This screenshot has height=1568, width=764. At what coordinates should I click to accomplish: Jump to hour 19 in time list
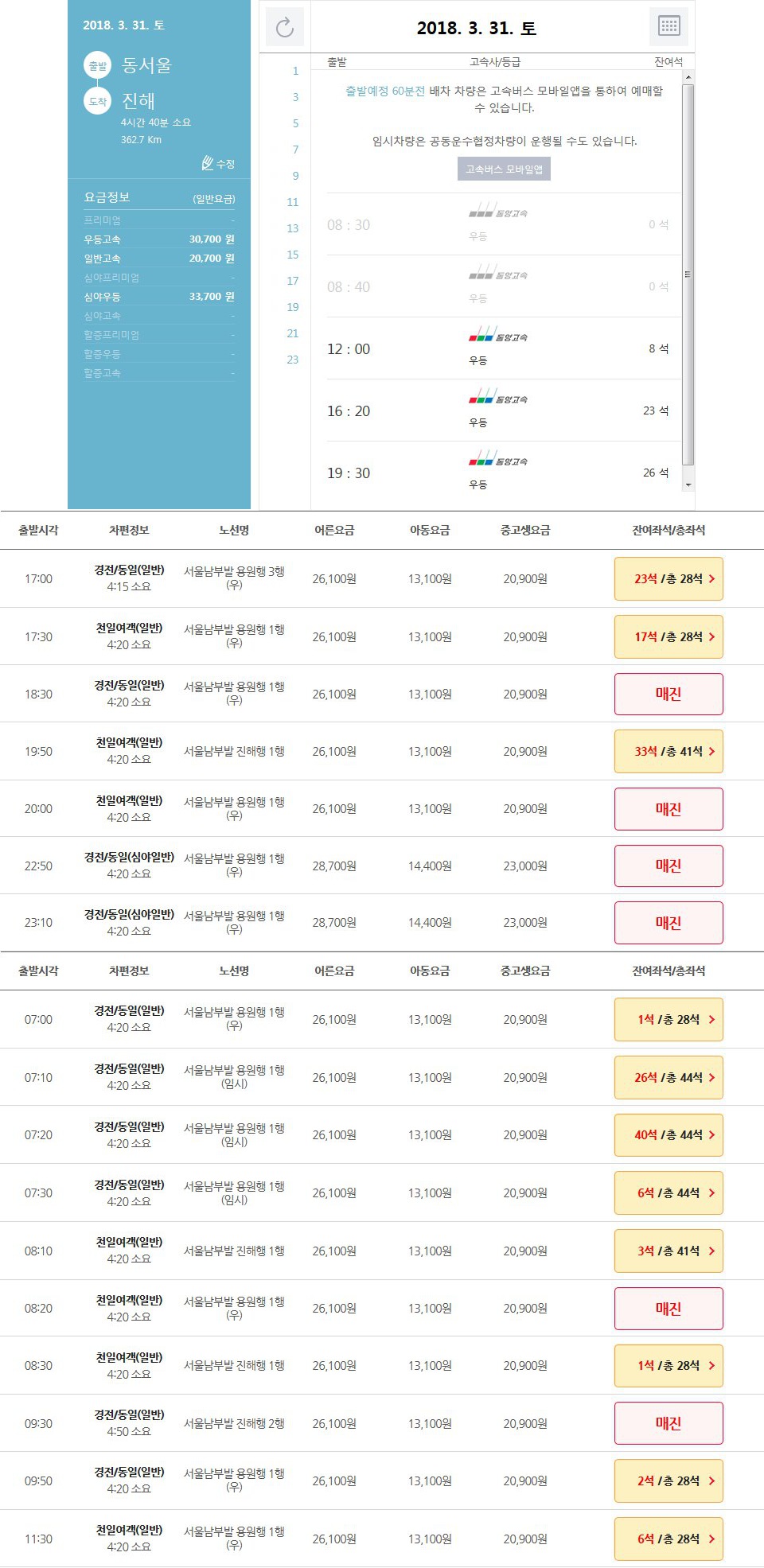(x=293, y=307)
